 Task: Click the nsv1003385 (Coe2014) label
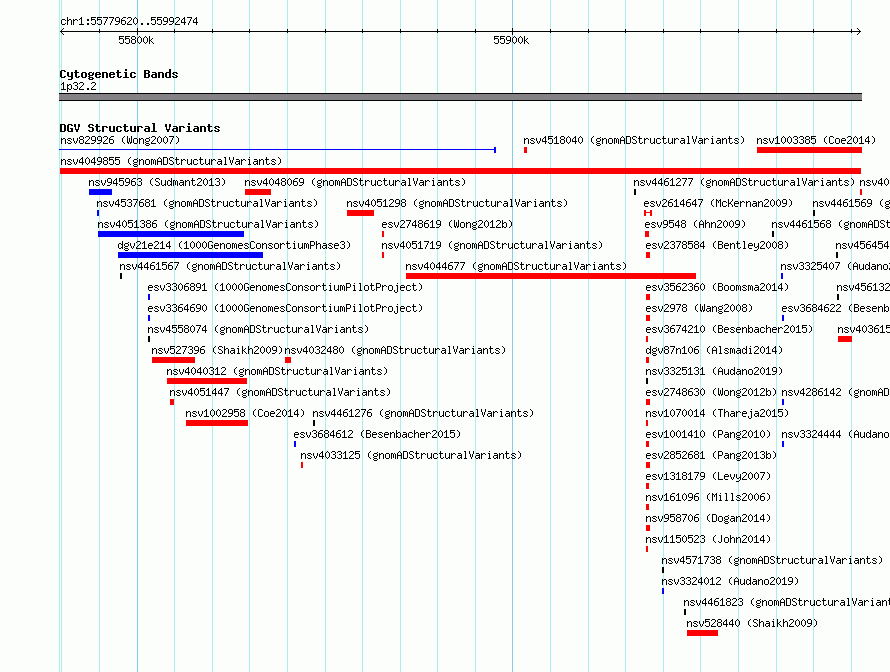816,140
